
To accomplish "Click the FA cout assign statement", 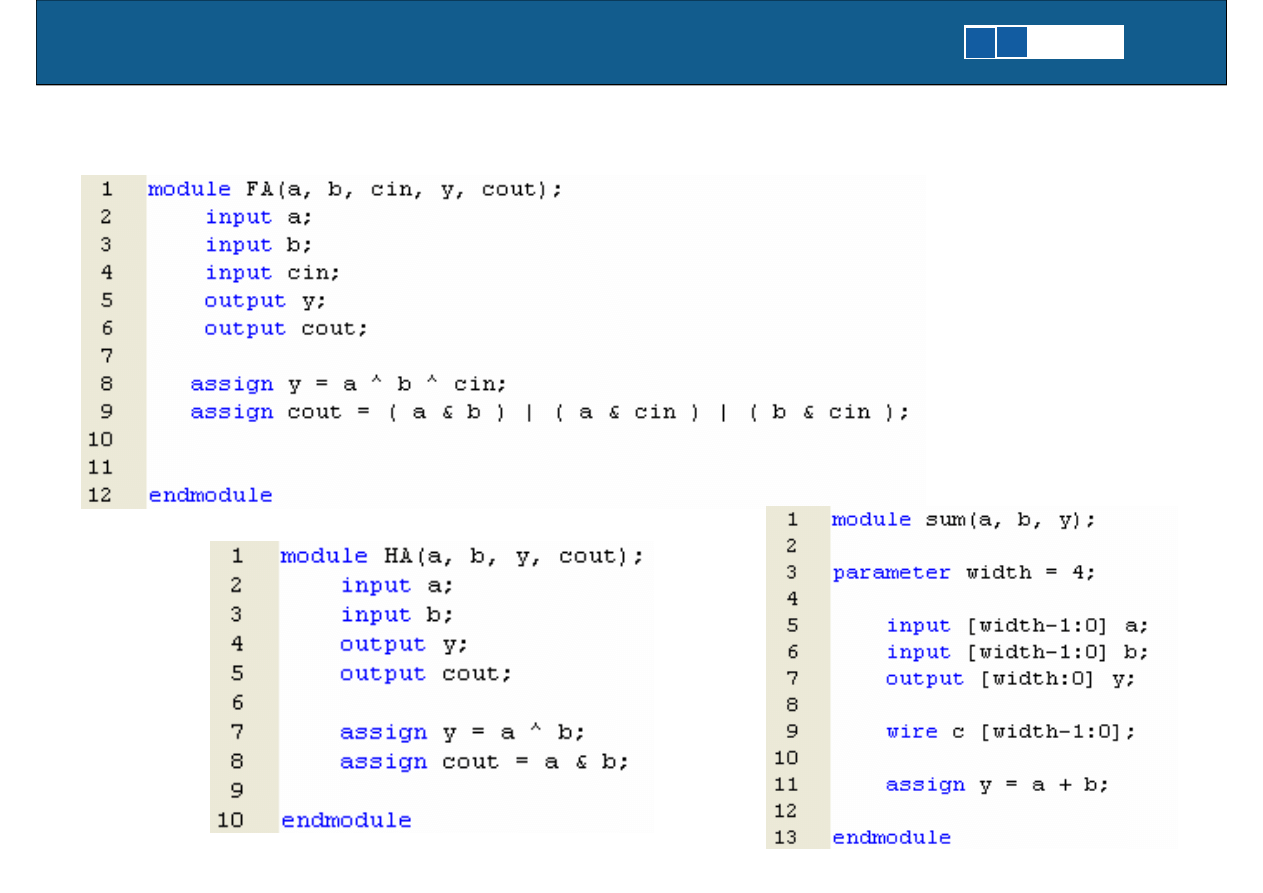I will coord(549,412).
